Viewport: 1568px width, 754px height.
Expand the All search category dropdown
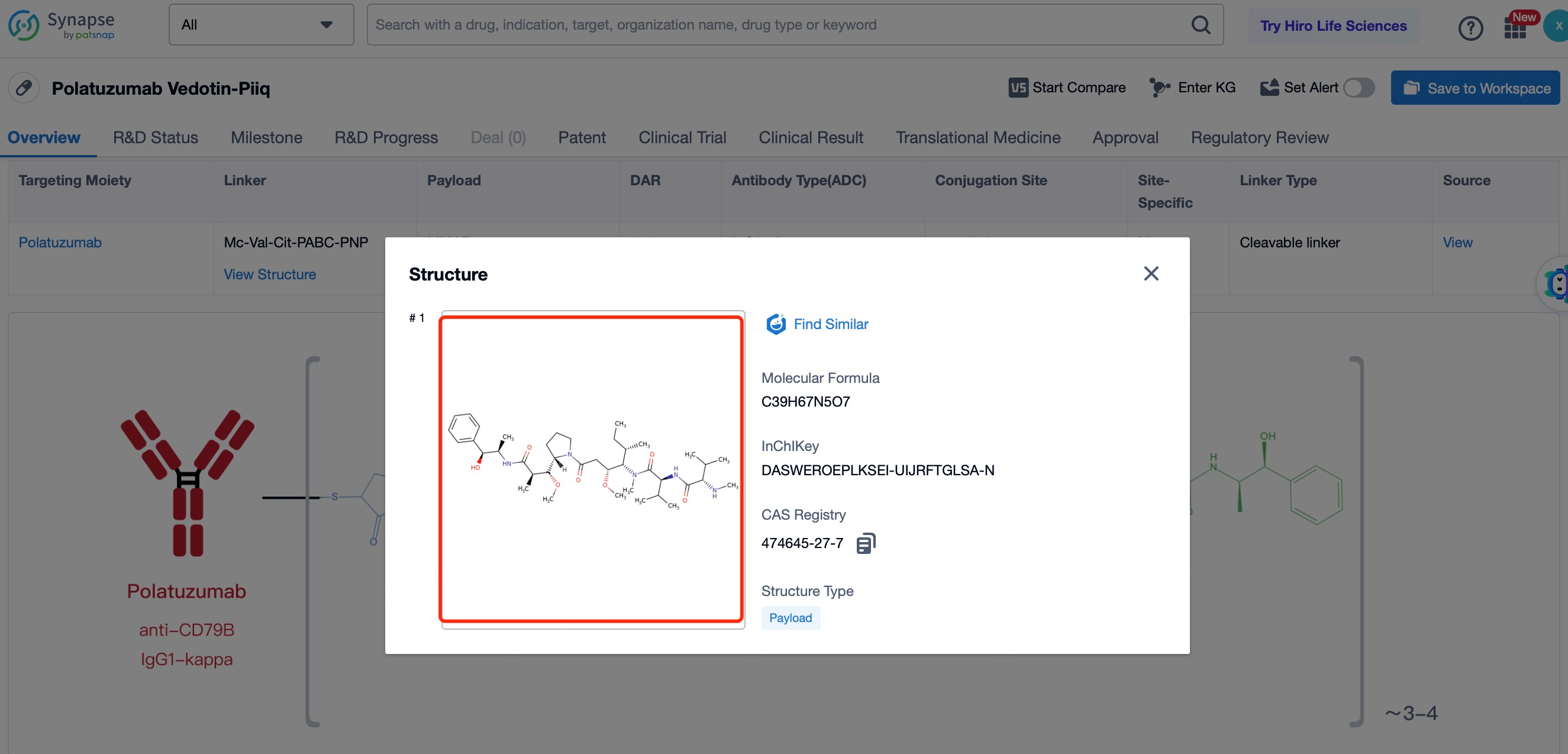(260, 24)
